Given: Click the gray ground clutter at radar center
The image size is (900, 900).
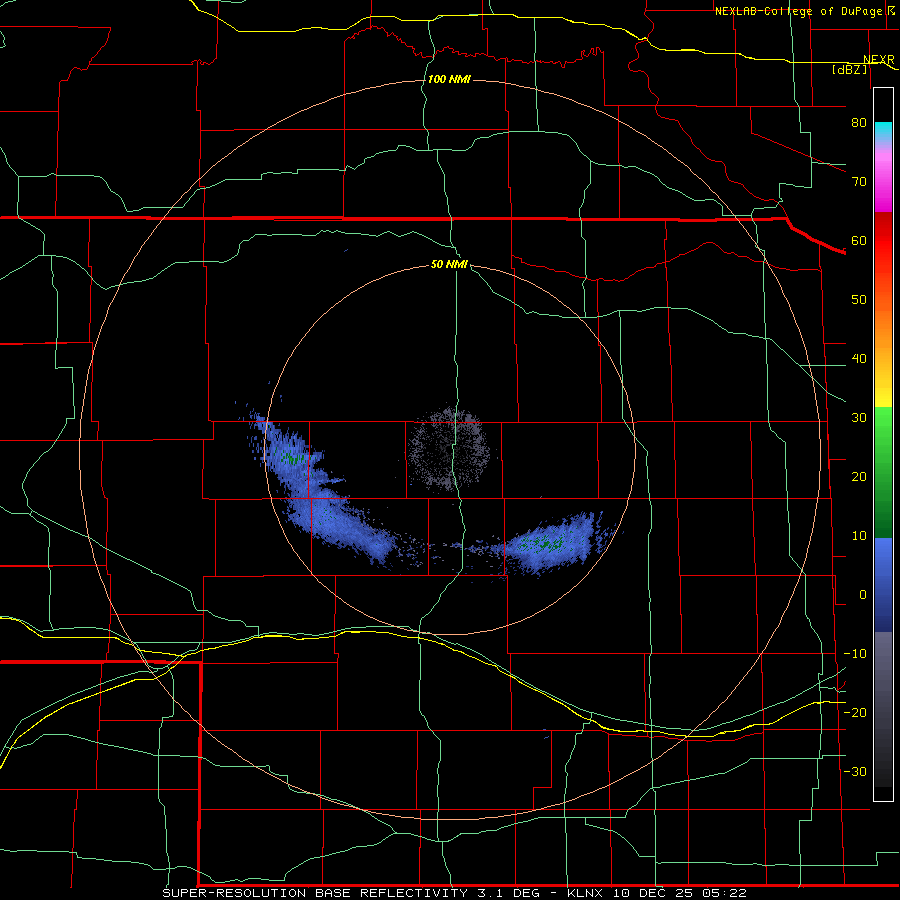Looking at the screenshot, I should click(x=448, y=449).
